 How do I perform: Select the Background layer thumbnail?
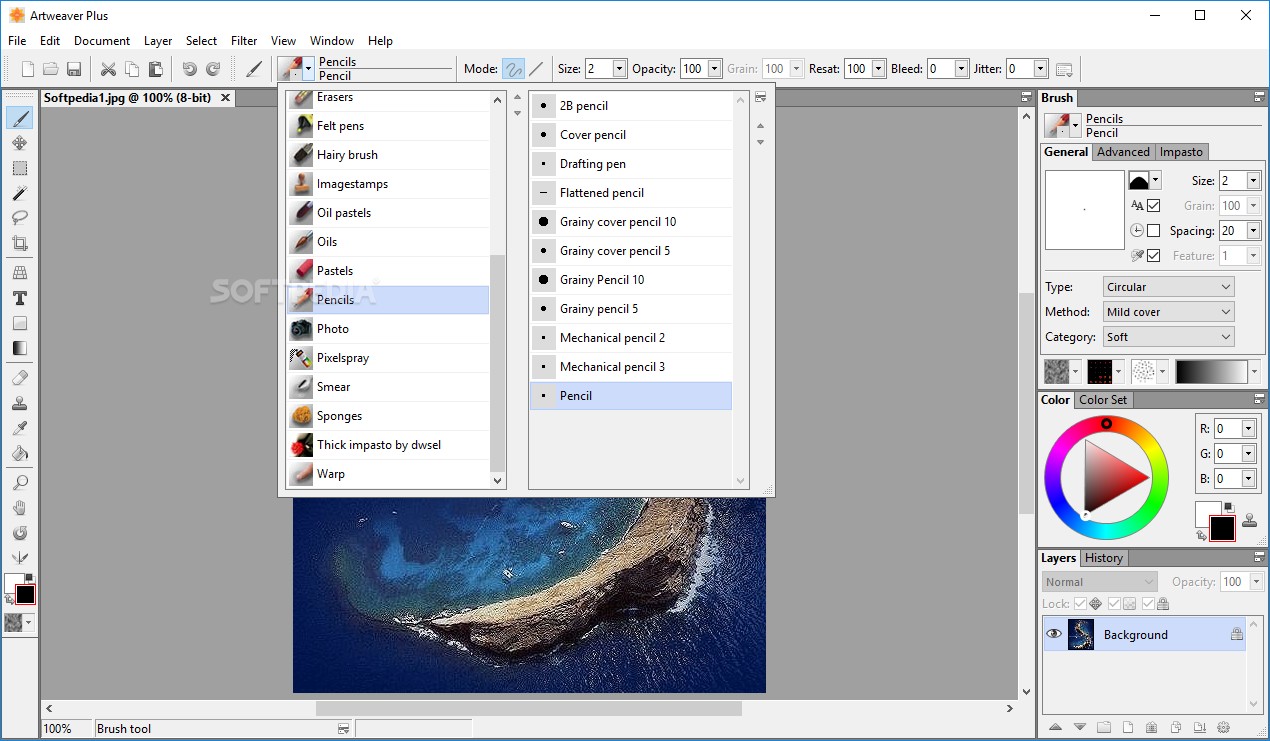(x=1081, y=634)
